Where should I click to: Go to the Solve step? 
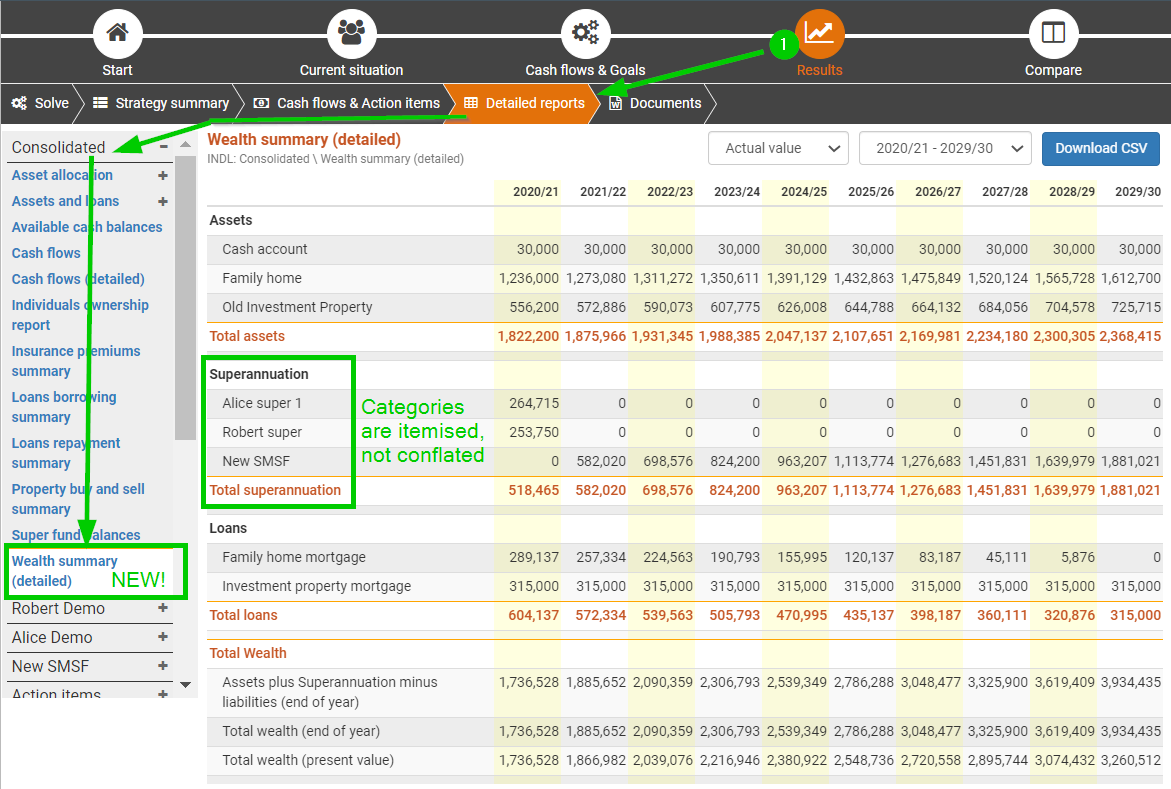pos(41,103)
